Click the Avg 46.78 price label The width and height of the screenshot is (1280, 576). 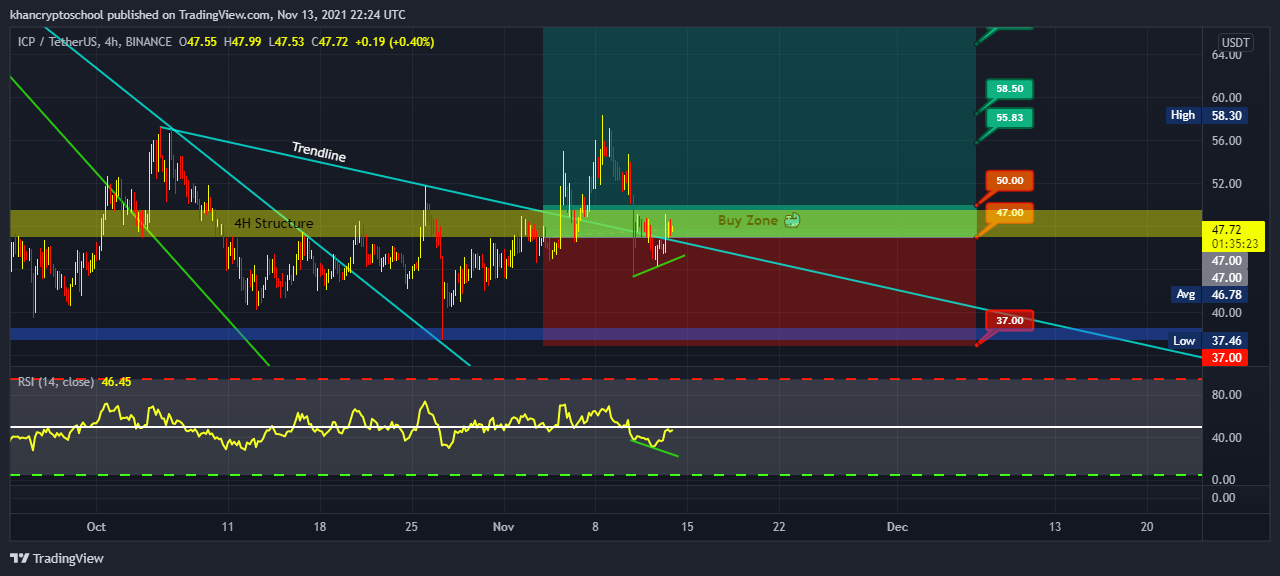click(x=1209, y=294)
